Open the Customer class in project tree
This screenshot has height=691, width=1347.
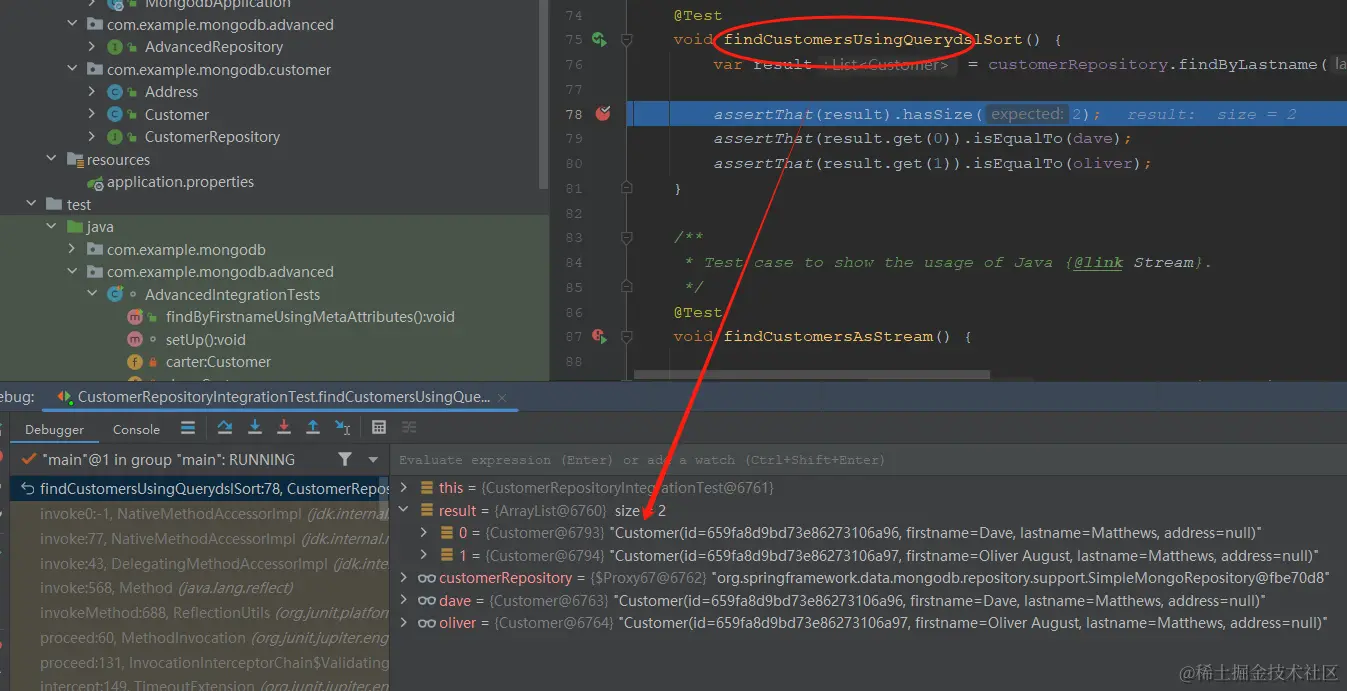click(x=176, y=115)
